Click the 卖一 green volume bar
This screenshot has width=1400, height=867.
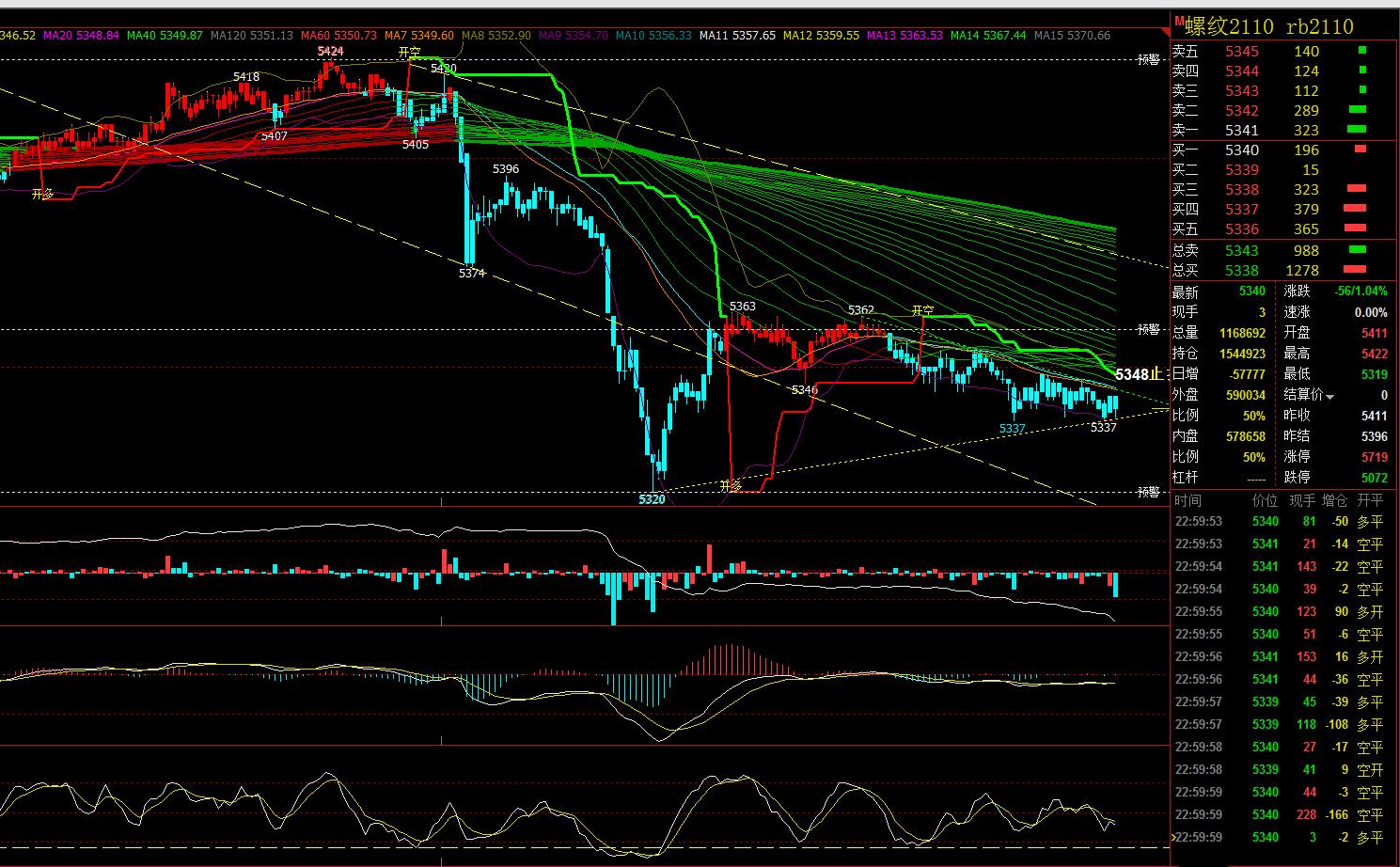pos(1357,130)
